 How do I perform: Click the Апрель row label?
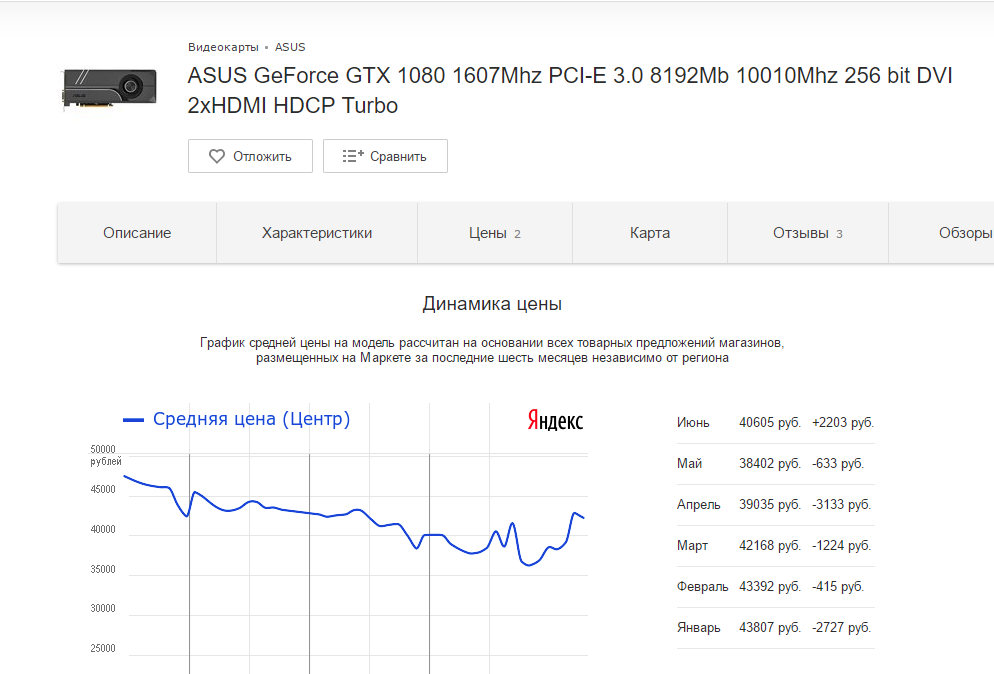tap(699, 505)
